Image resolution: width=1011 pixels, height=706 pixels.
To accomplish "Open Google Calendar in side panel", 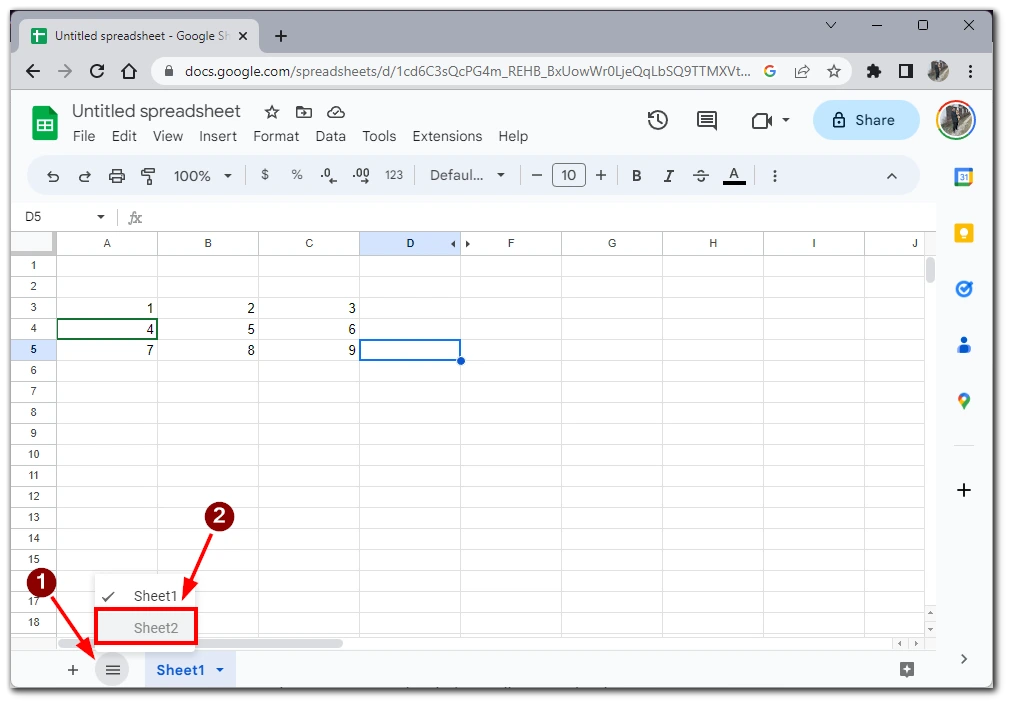I will coord(963,177).
